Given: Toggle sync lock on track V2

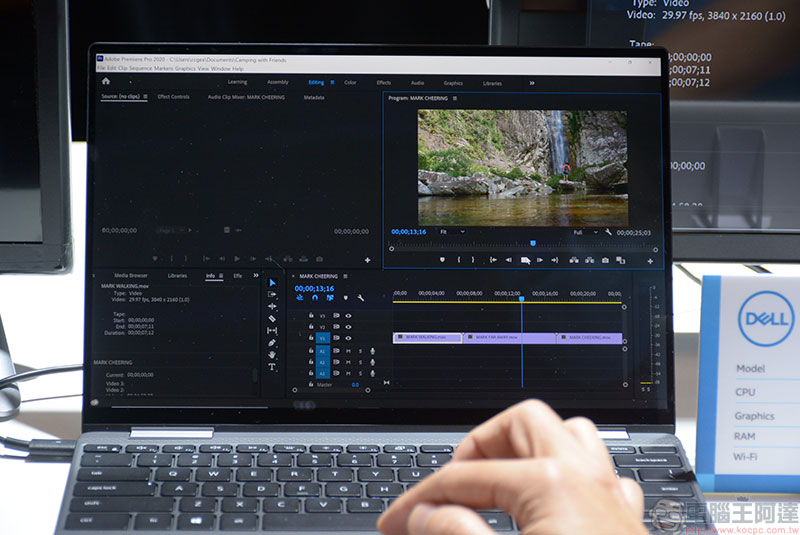Looking at the screenshot, I should (x=336, y=327).
